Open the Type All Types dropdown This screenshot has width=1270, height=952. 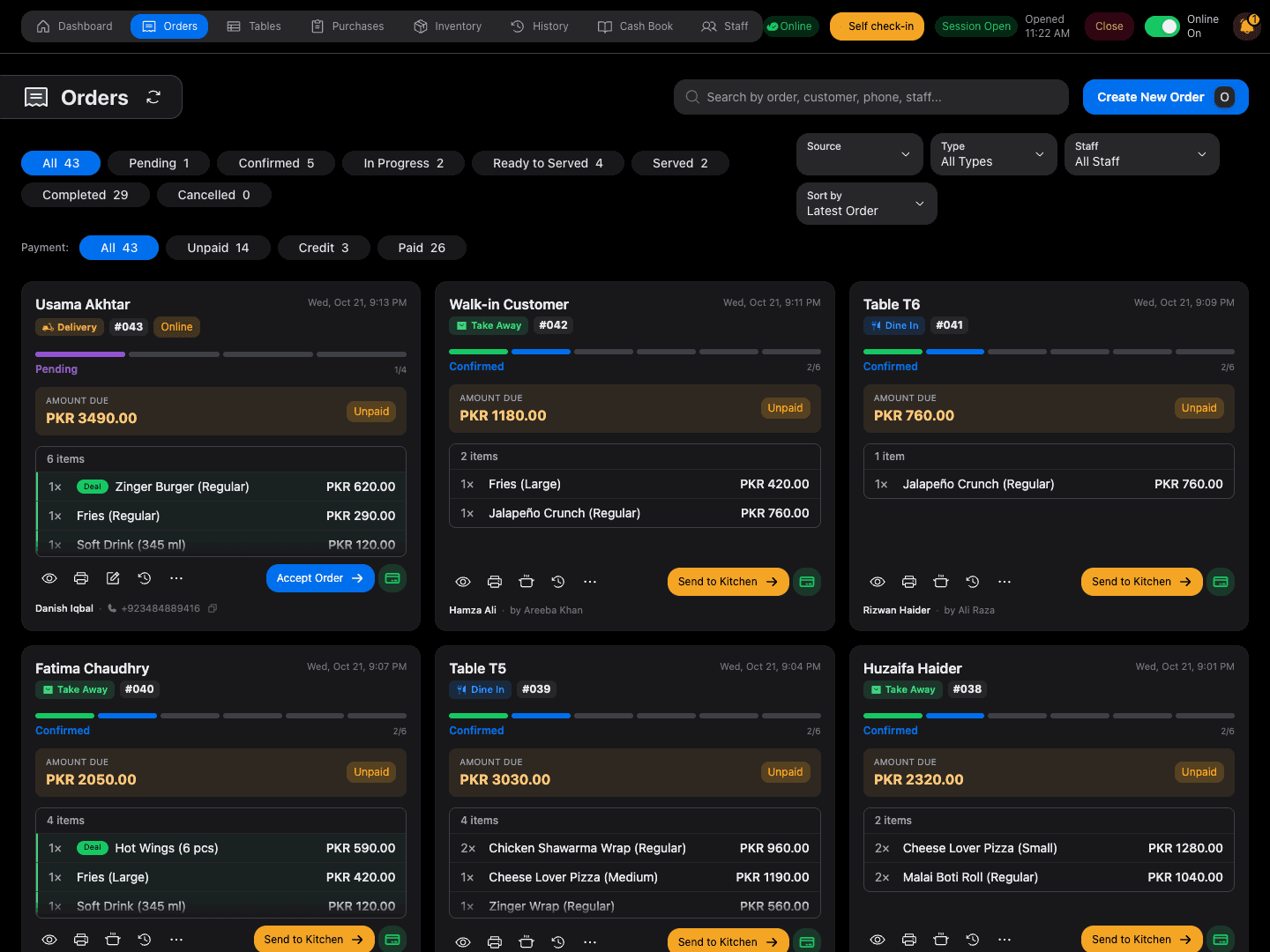(x=994, y=154)
